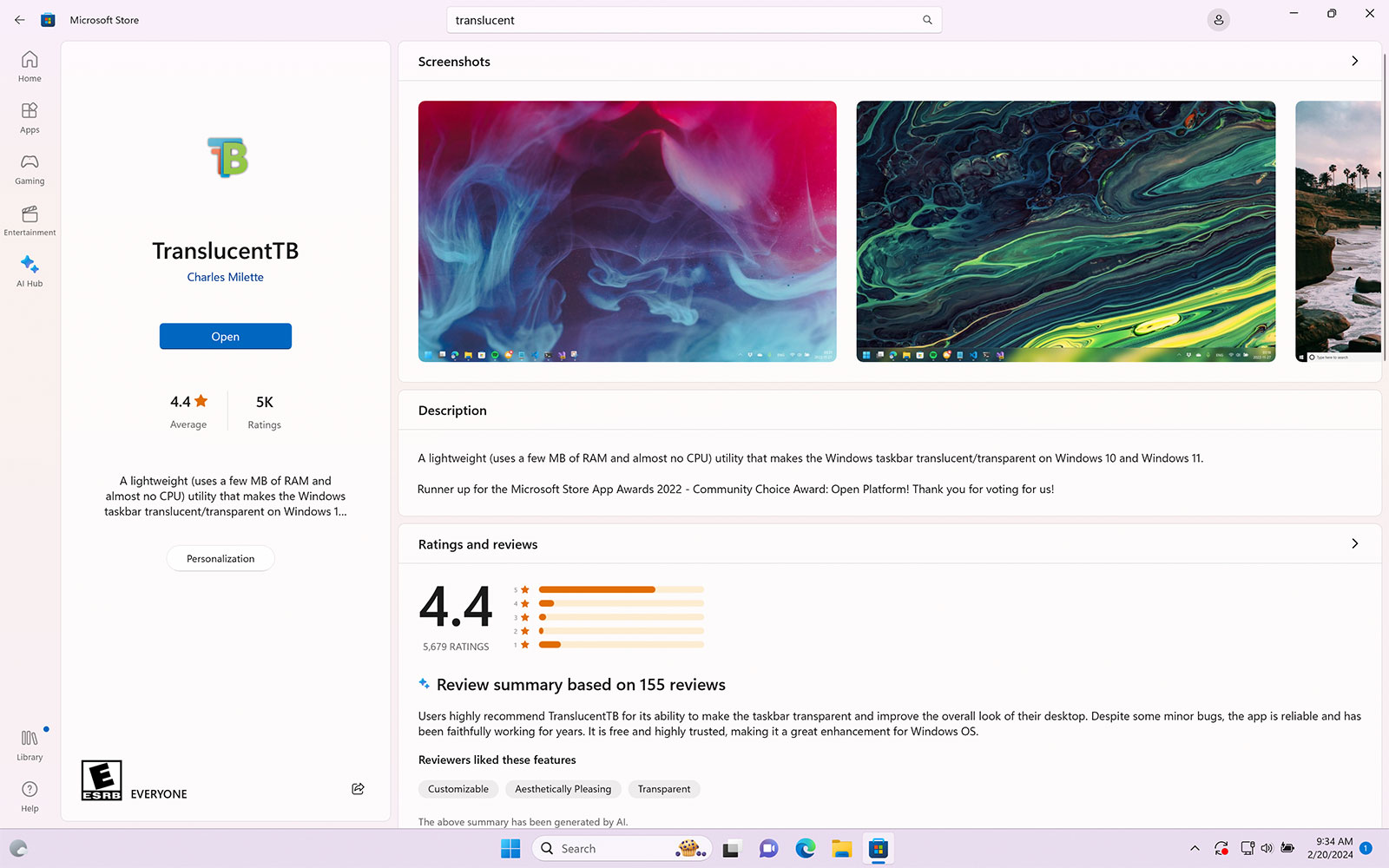The width and height of the screenshot is (1389, 868).
Task: Select the Aesthetically Pleasing feature tag
Action: point(563,788)
